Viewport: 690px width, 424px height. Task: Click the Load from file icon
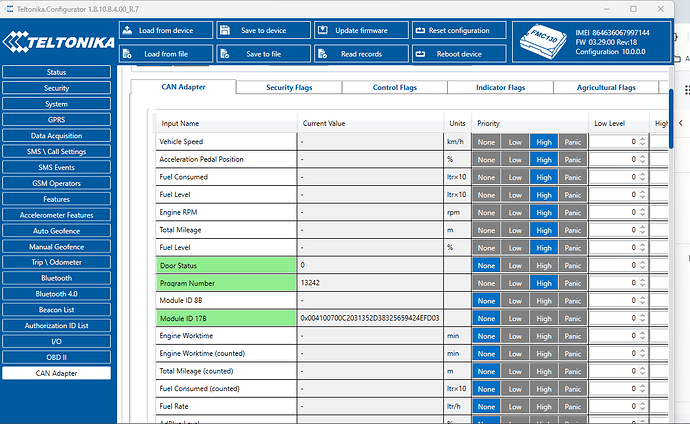[129, 53]
